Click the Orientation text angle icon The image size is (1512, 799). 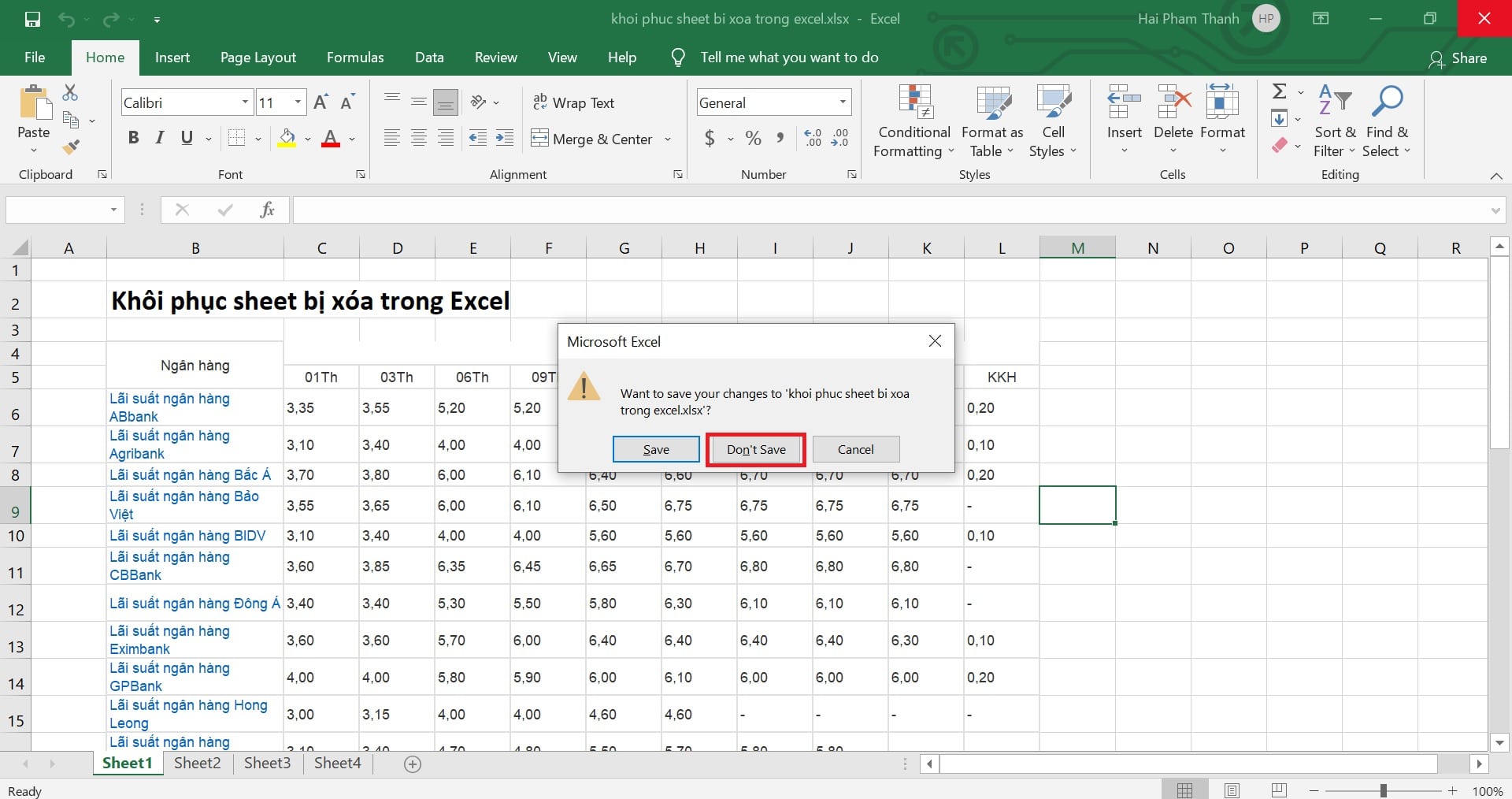coord(478,102)
